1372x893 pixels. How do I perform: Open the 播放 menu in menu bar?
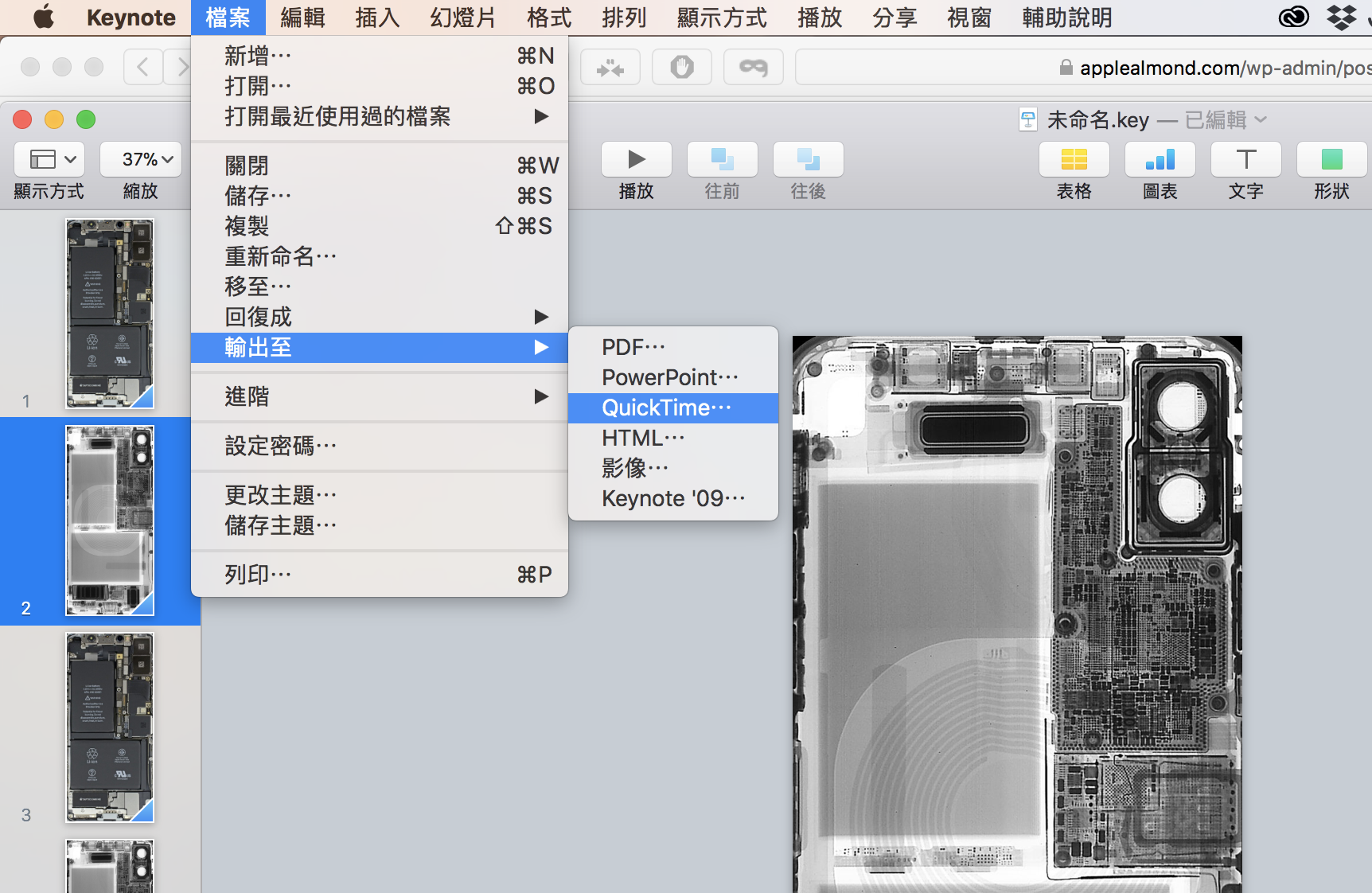pos(820,18)
